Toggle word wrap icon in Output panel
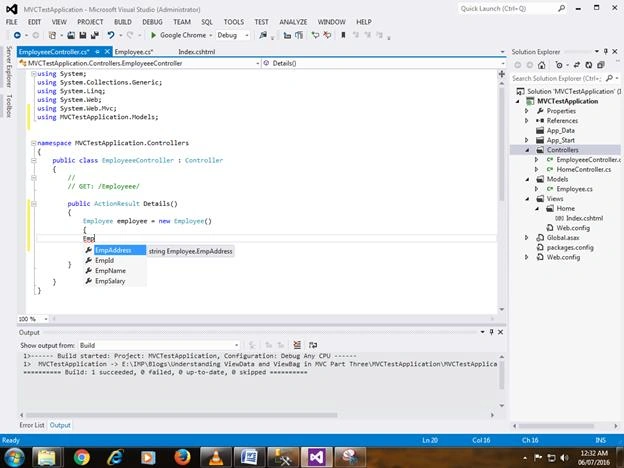Image resolution: width=624 pixels, height=468 pixels. click(x=313, y=345)
